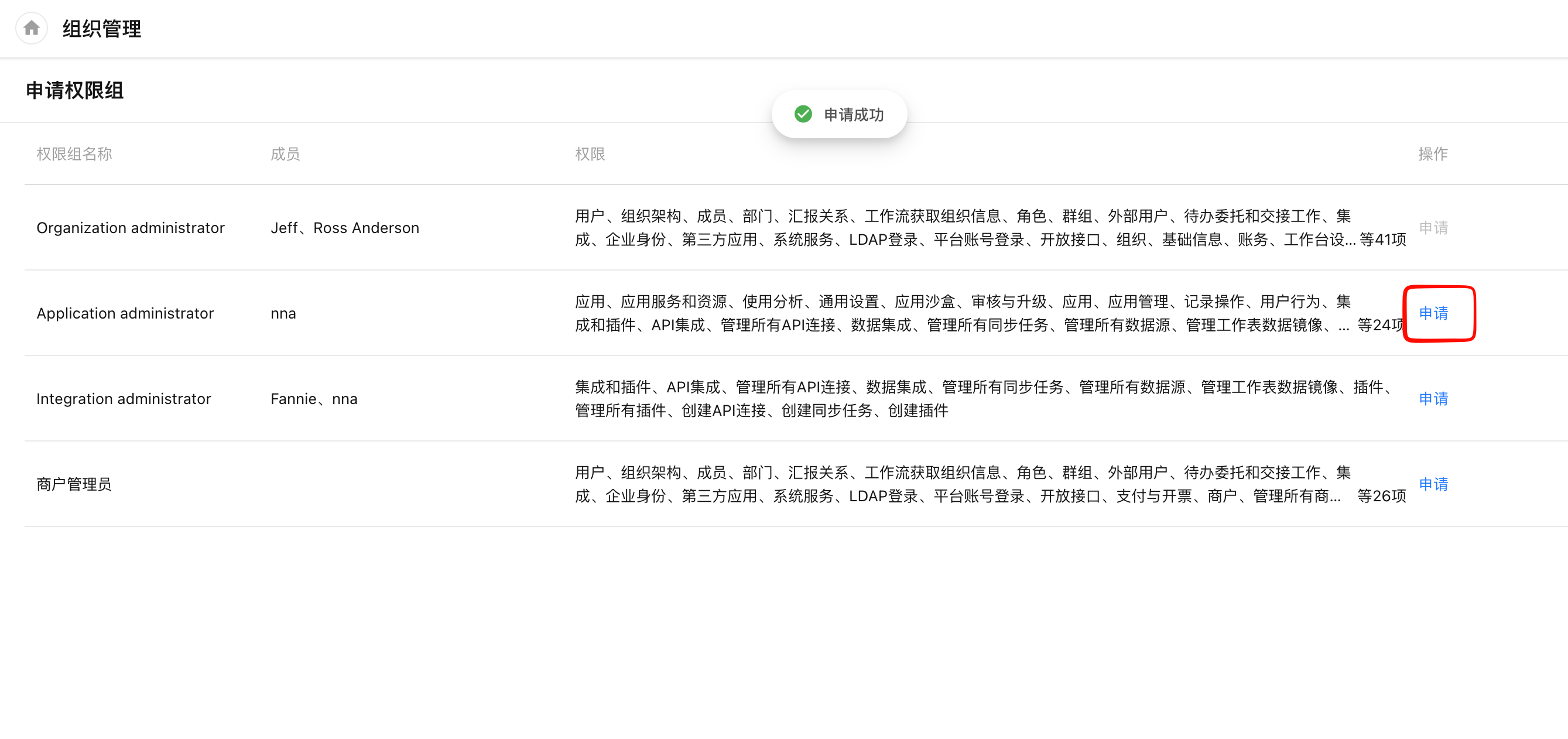1568x739 pixels.
Task: Click members Jeff、Ross Anderson cell
Action: click(344, 228)
